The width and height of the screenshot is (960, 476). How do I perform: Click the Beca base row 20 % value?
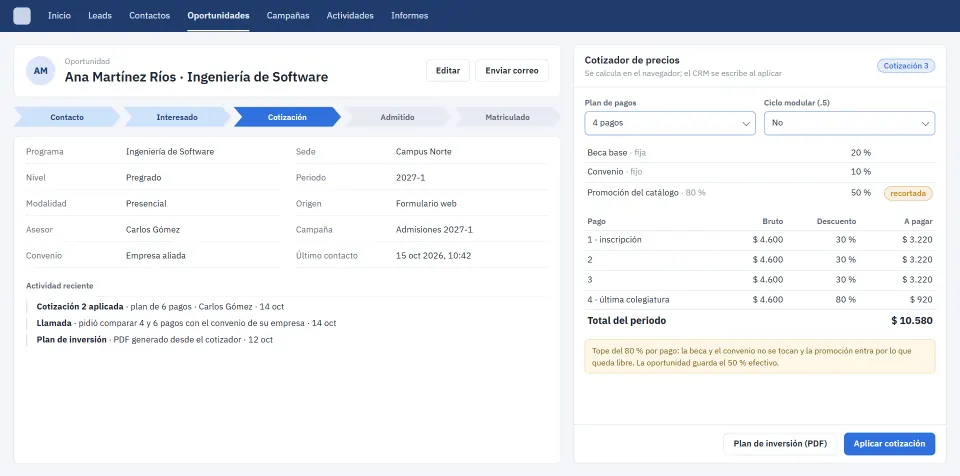point(861,153)
